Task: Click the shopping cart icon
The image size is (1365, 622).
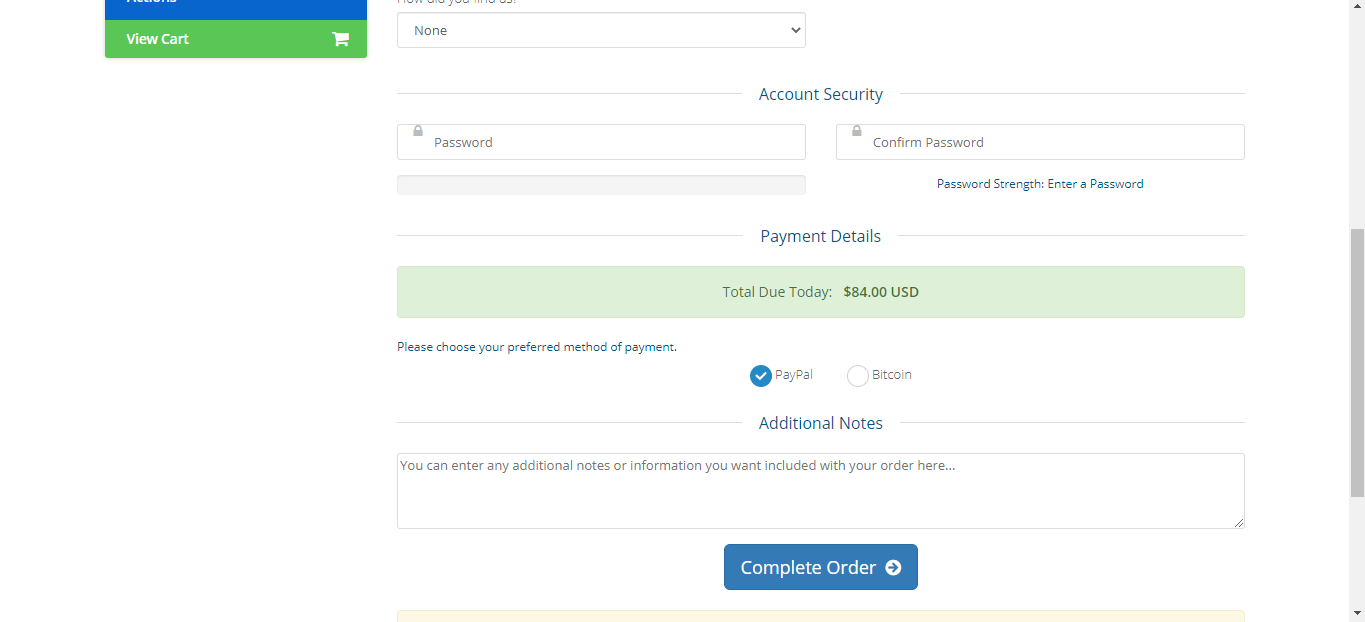Action: [340, 39]
